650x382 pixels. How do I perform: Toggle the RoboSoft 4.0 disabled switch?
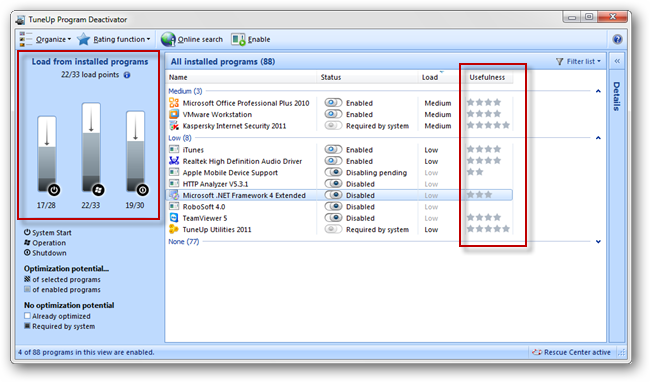333,206
